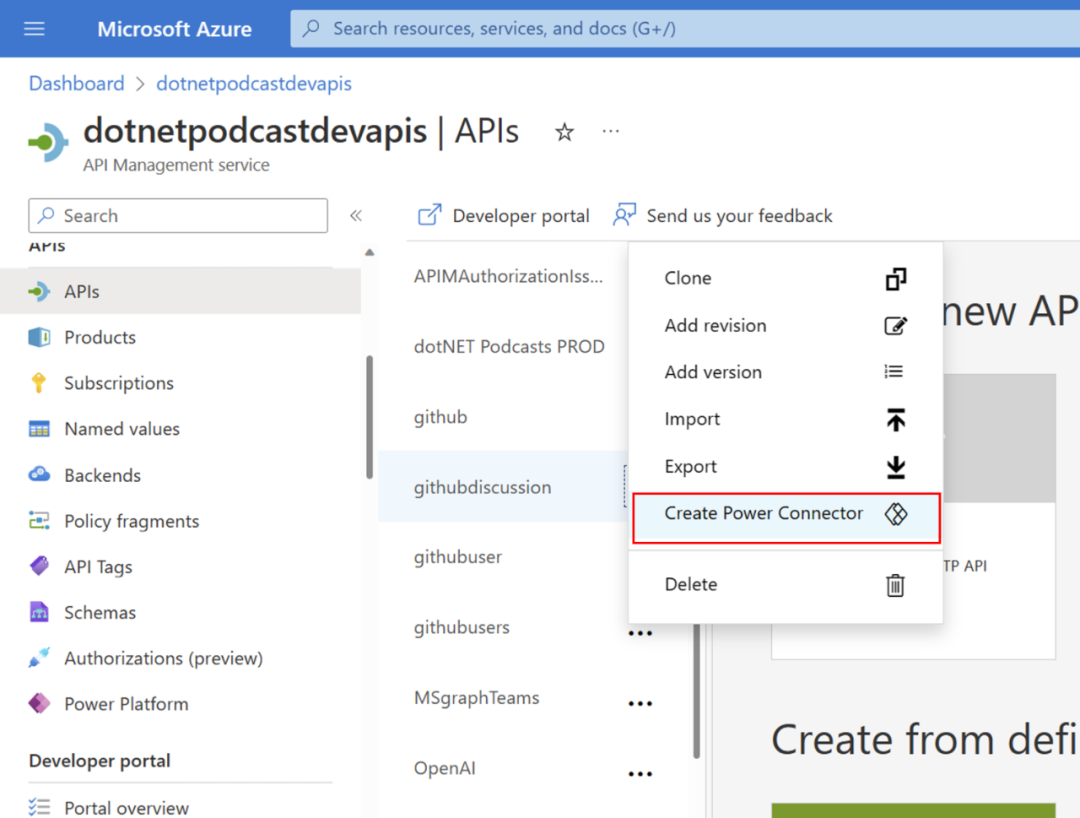Click the search magnifier icon in the top bar
This screenshot has width=1080, height=818.
tap(311, 28)
